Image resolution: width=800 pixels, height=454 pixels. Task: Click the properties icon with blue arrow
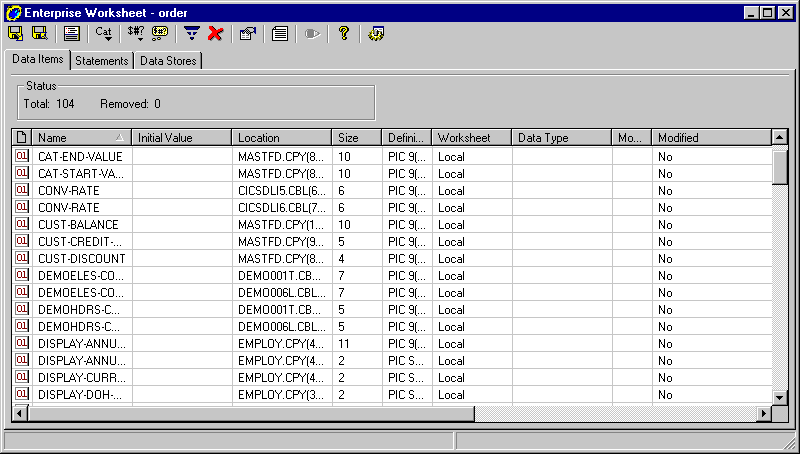pos(248,34)
